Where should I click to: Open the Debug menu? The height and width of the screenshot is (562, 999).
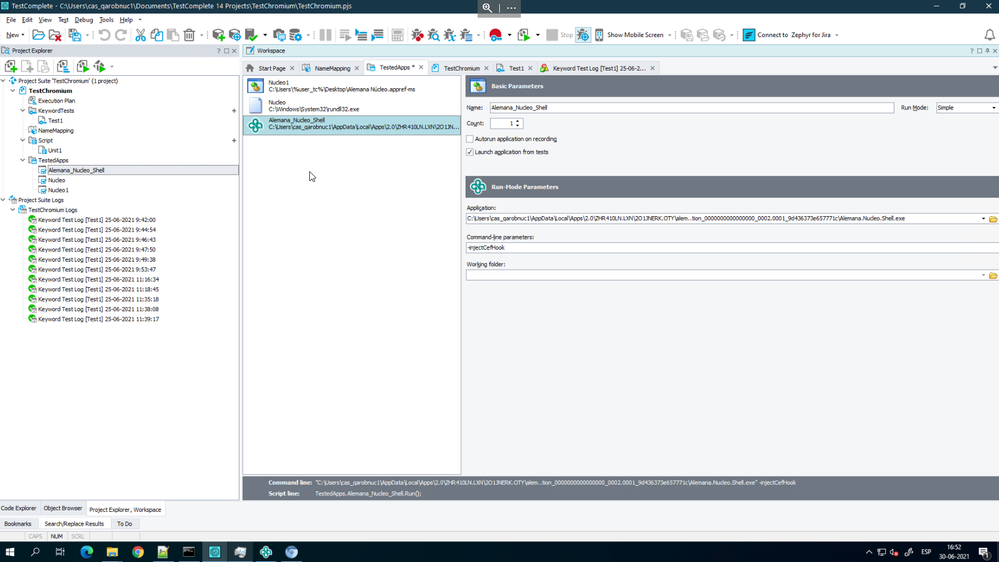point(84,20)
